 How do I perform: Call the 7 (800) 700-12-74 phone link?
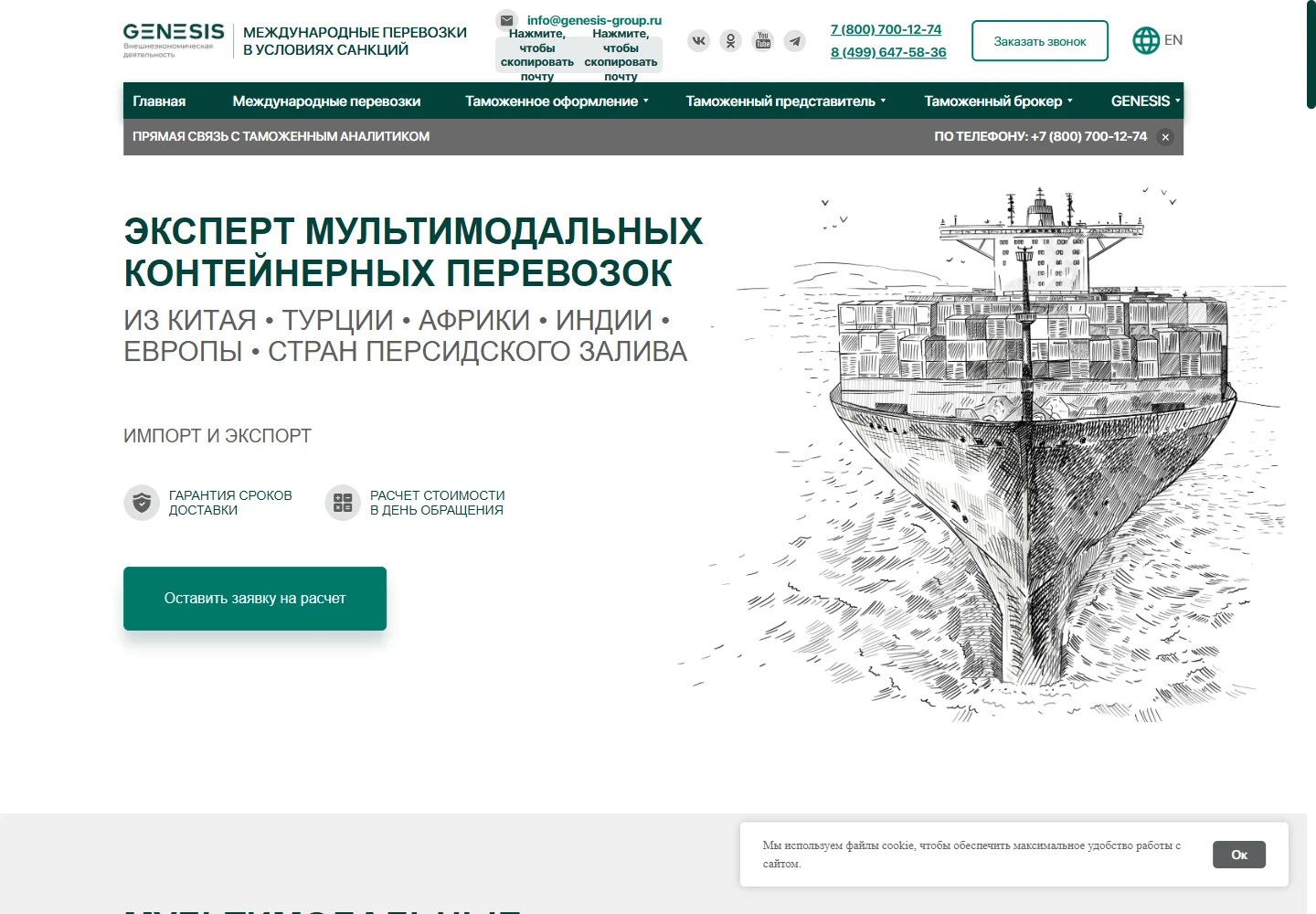[886, 29]
